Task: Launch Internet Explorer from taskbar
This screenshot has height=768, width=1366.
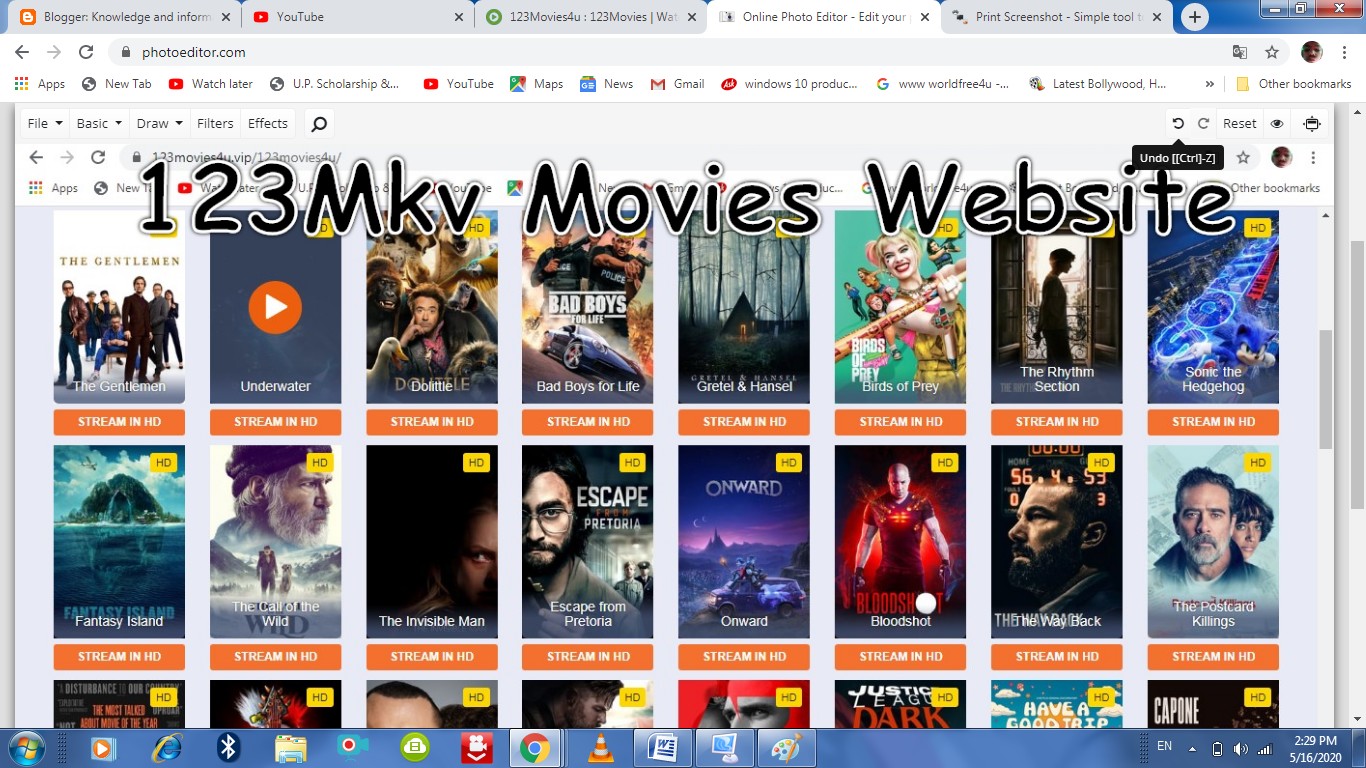Action: click(166, 747)
